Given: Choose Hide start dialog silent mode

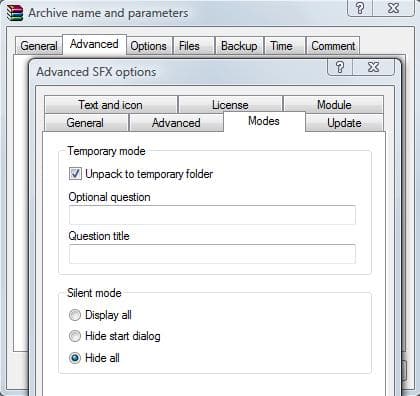Looking at the screenshot, I should tap(75, 336).
